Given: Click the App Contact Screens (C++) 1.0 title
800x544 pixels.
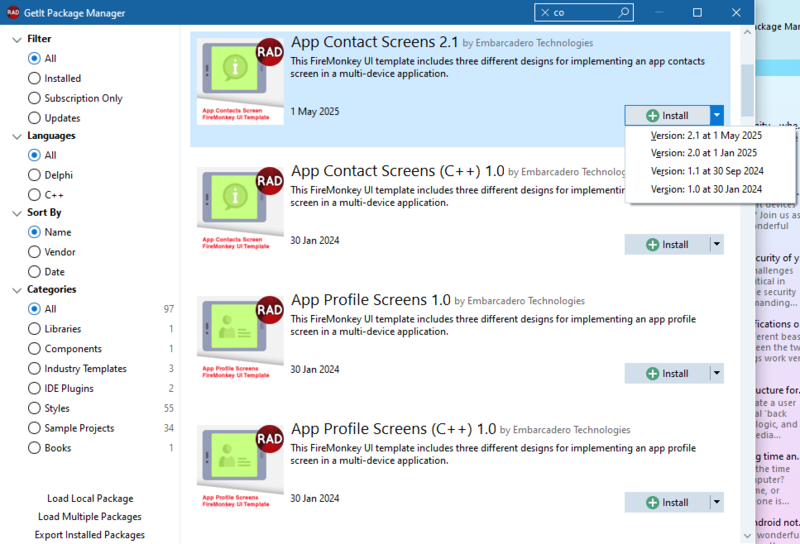Looking at the screenshot, I should click(397, 171).
